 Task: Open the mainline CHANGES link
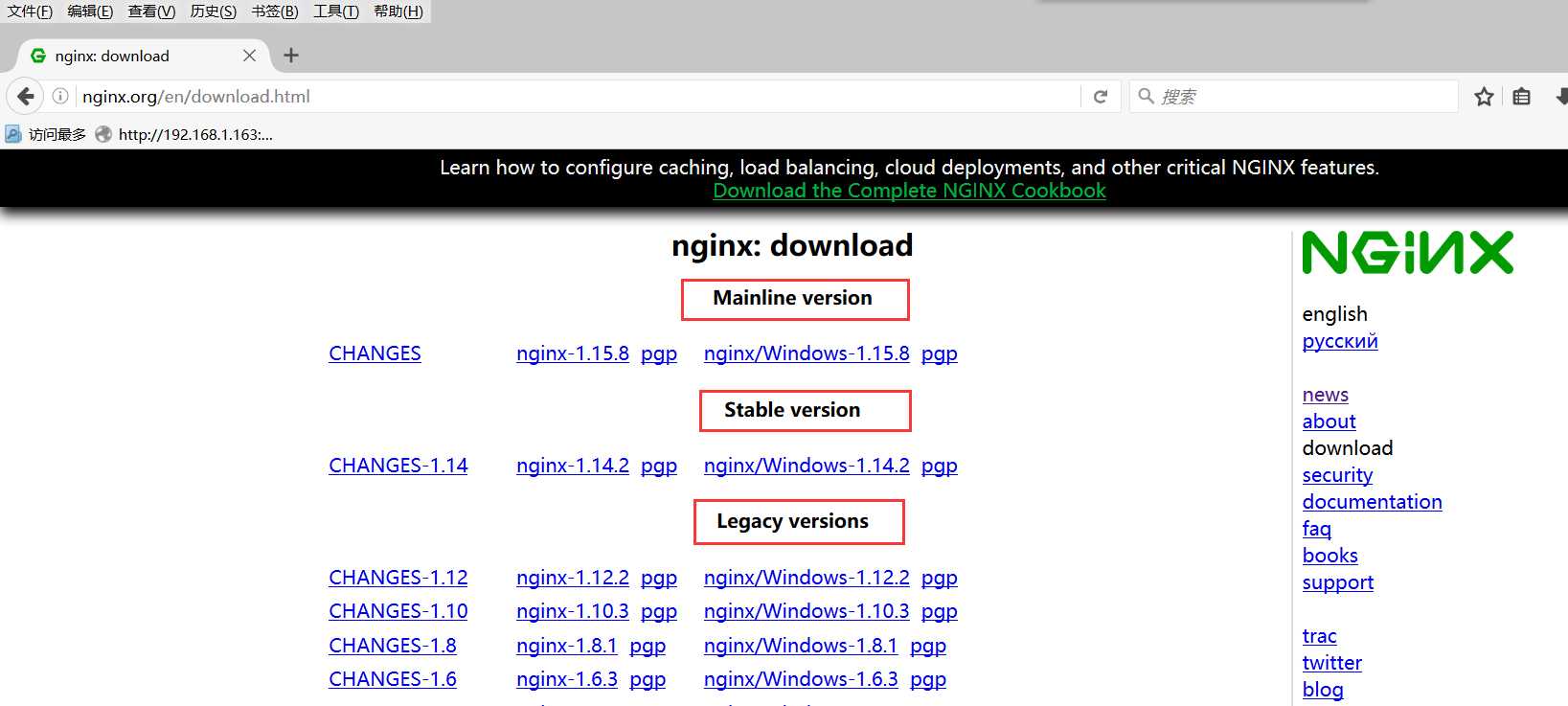tap(375, 353)
